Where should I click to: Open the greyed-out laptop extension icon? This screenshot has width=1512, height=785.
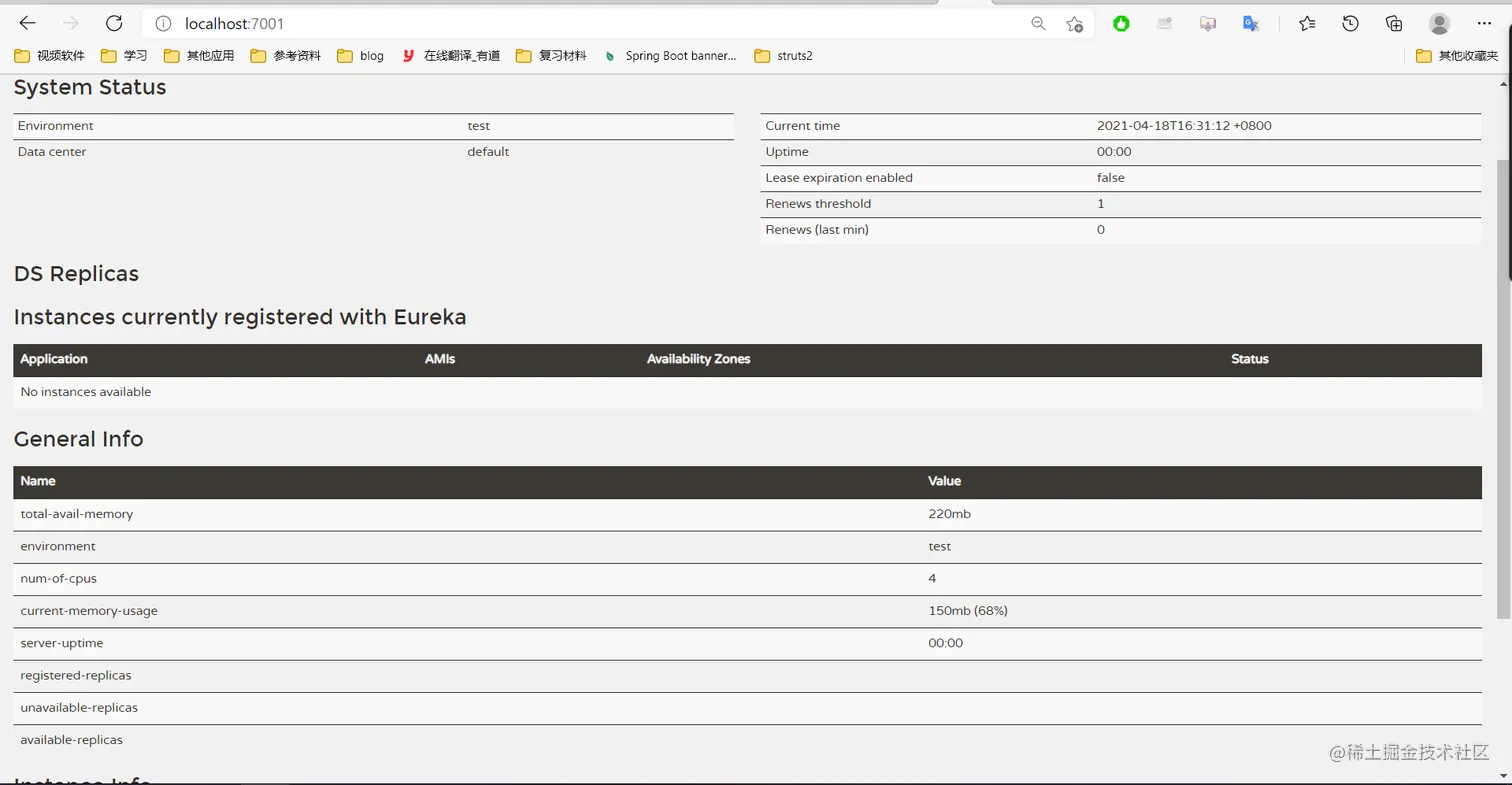coord(1165,23)
